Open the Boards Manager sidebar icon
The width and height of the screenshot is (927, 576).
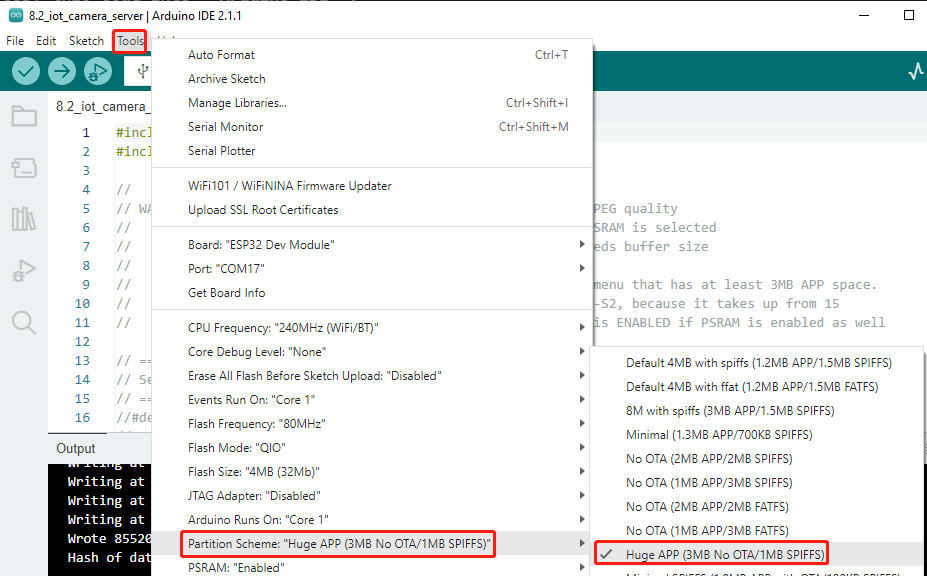click(x=24, y=168)
